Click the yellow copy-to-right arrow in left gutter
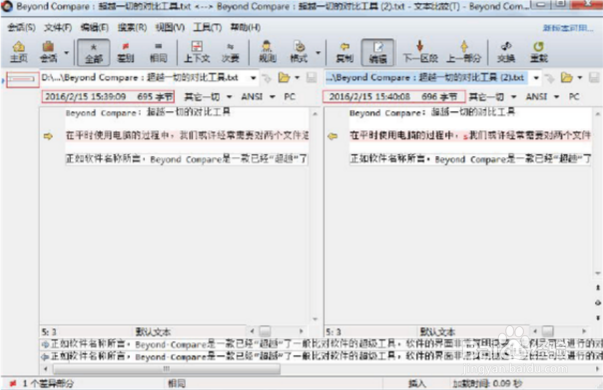The image size is (603, 390). click(48, 136)
